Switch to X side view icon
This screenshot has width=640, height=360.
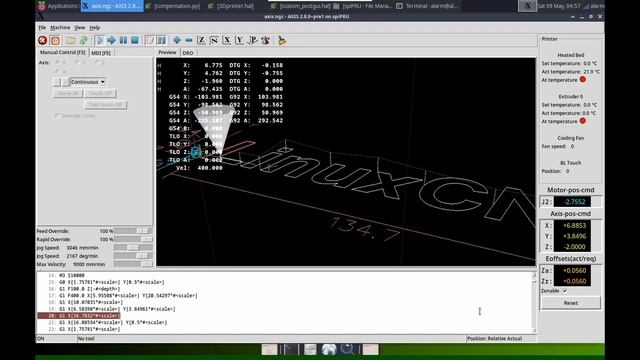coord(227,40)
